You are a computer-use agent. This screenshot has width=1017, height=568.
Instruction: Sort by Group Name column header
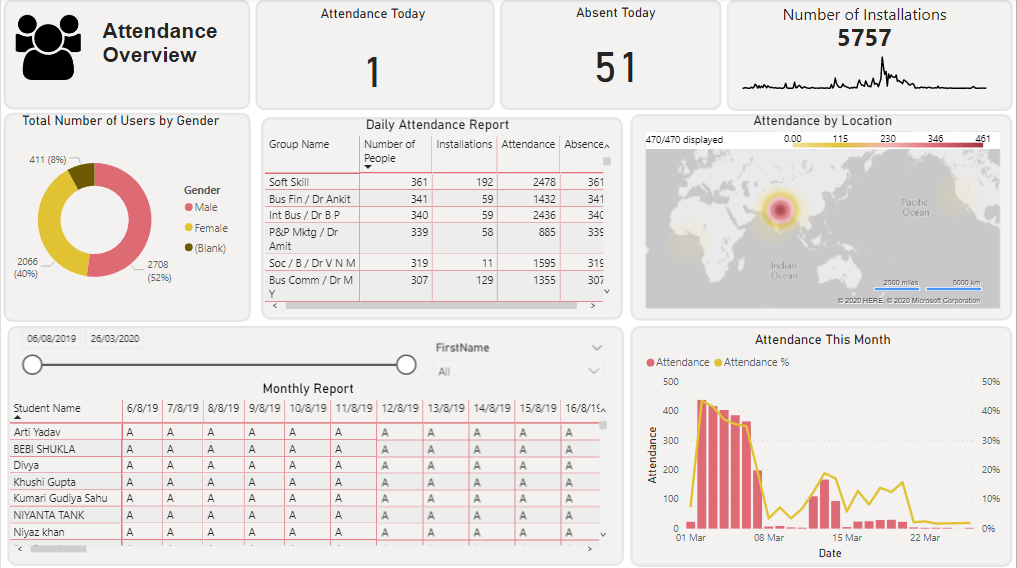coord(299,144)
